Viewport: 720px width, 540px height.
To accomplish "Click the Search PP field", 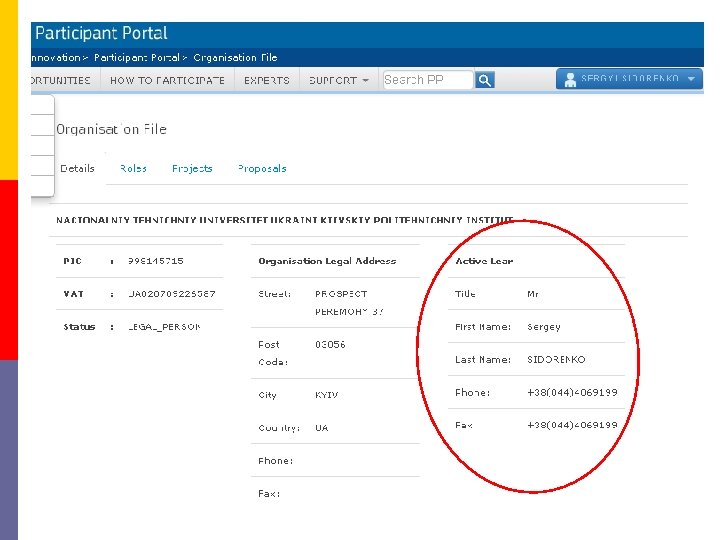I will pos(428,80).
